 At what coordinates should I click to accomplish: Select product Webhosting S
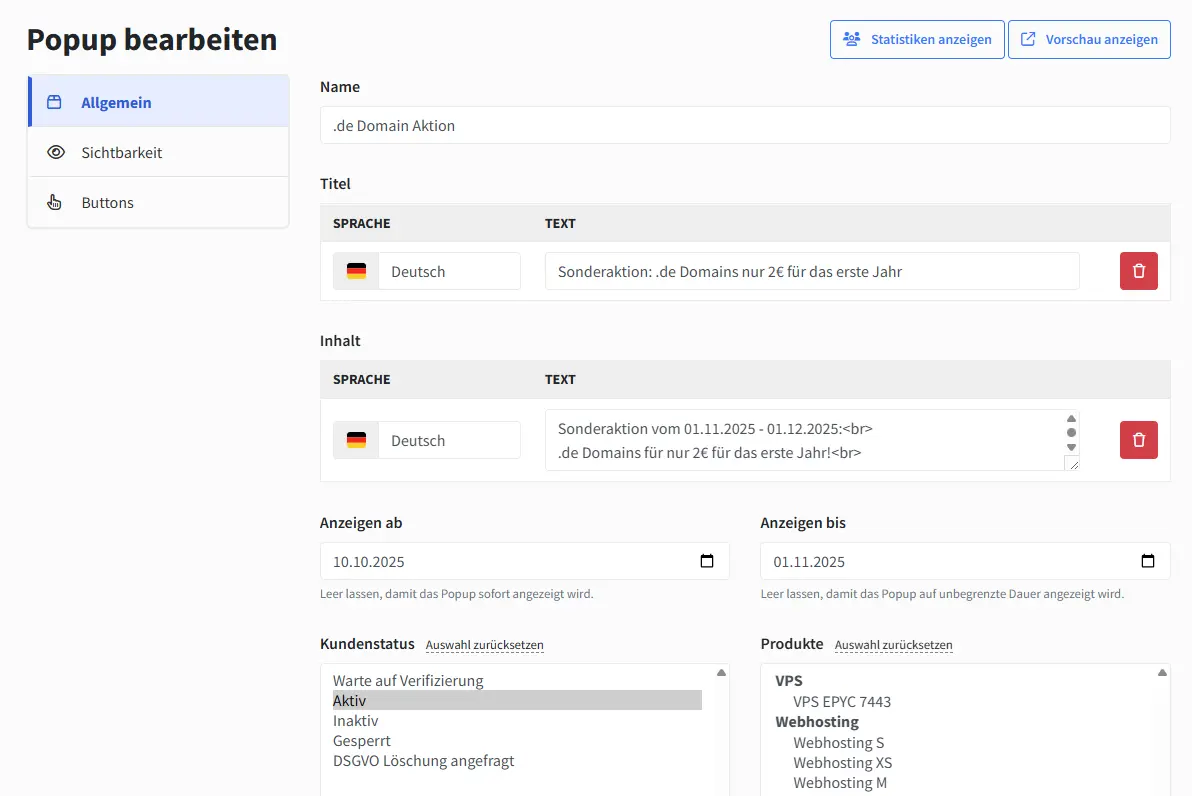[839, 743]
